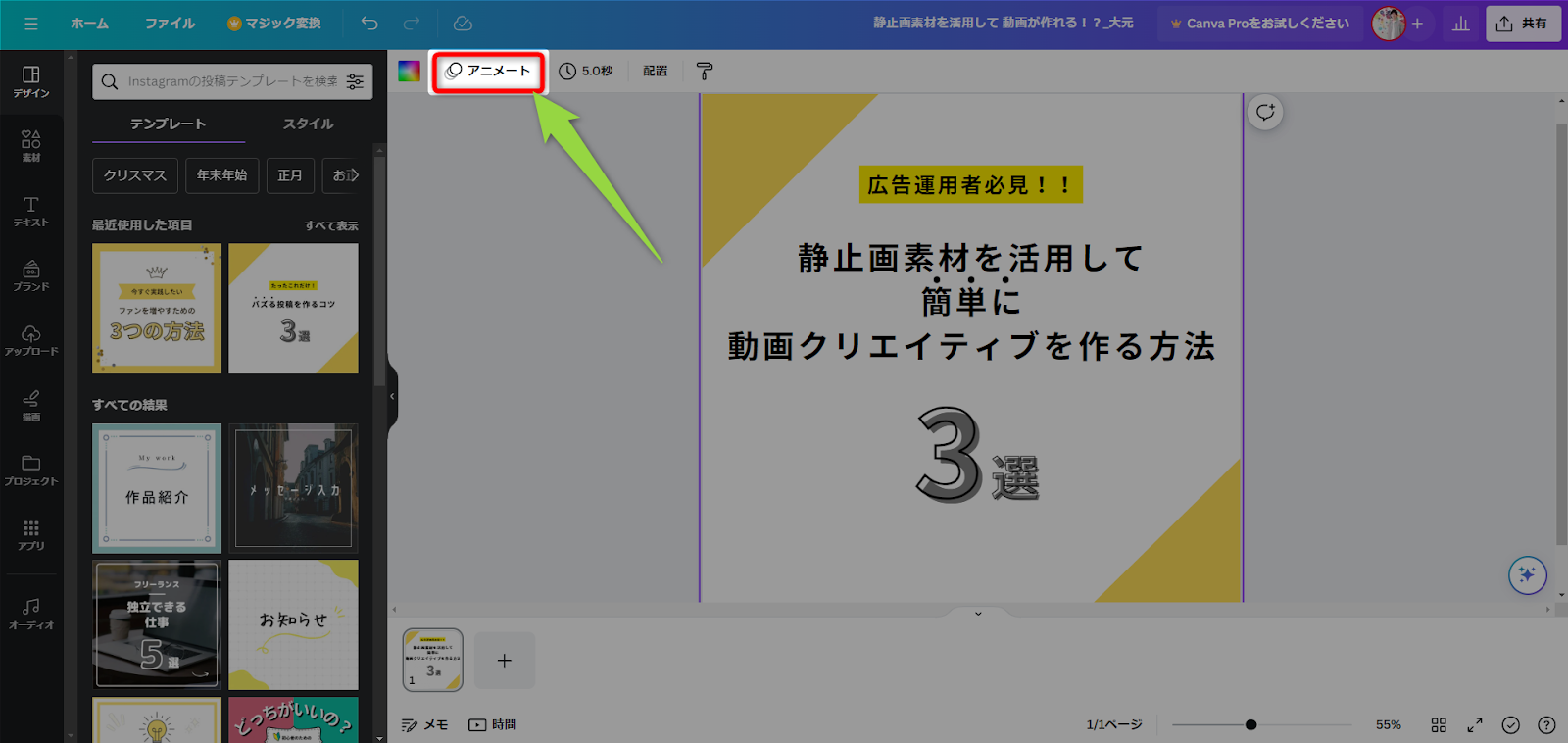Open the テキスト text panel
1568x743 pixels.
coord(31,211)
